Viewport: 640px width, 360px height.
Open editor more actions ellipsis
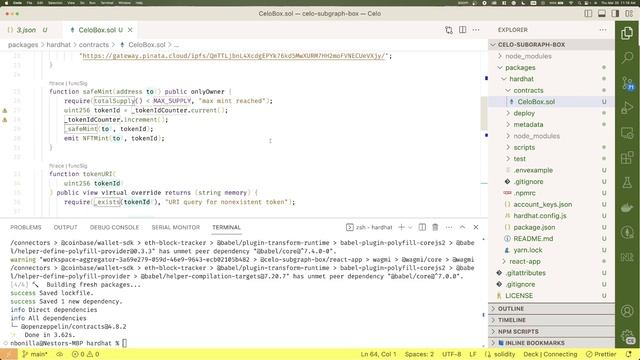tap(476, 30)
